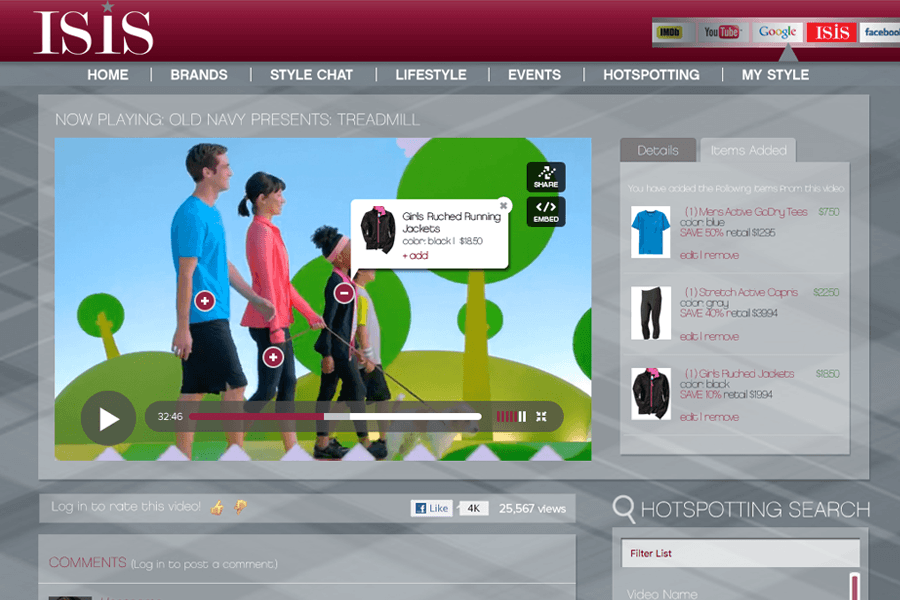This screenshot has width=900, height=600.
Task: Open the IMDb shortcut icon
Action: coord(669,32)
